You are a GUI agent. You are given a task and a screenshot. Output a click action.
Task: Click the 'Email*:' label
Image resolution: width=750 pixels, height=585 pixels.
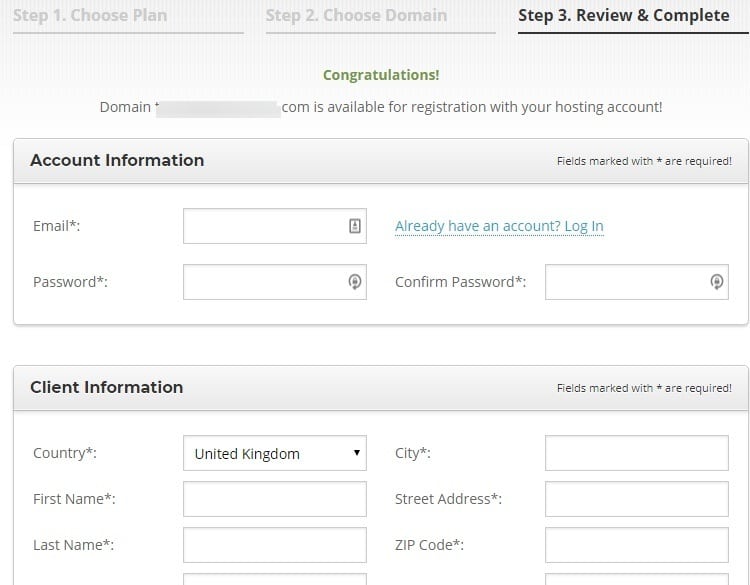point(56,226)
